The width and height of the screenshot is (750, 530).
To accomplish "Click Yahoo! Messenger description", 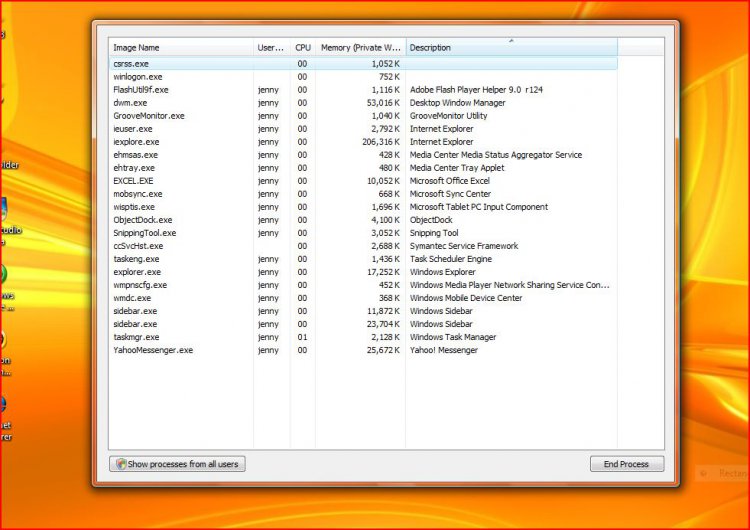I will (443, 350).
